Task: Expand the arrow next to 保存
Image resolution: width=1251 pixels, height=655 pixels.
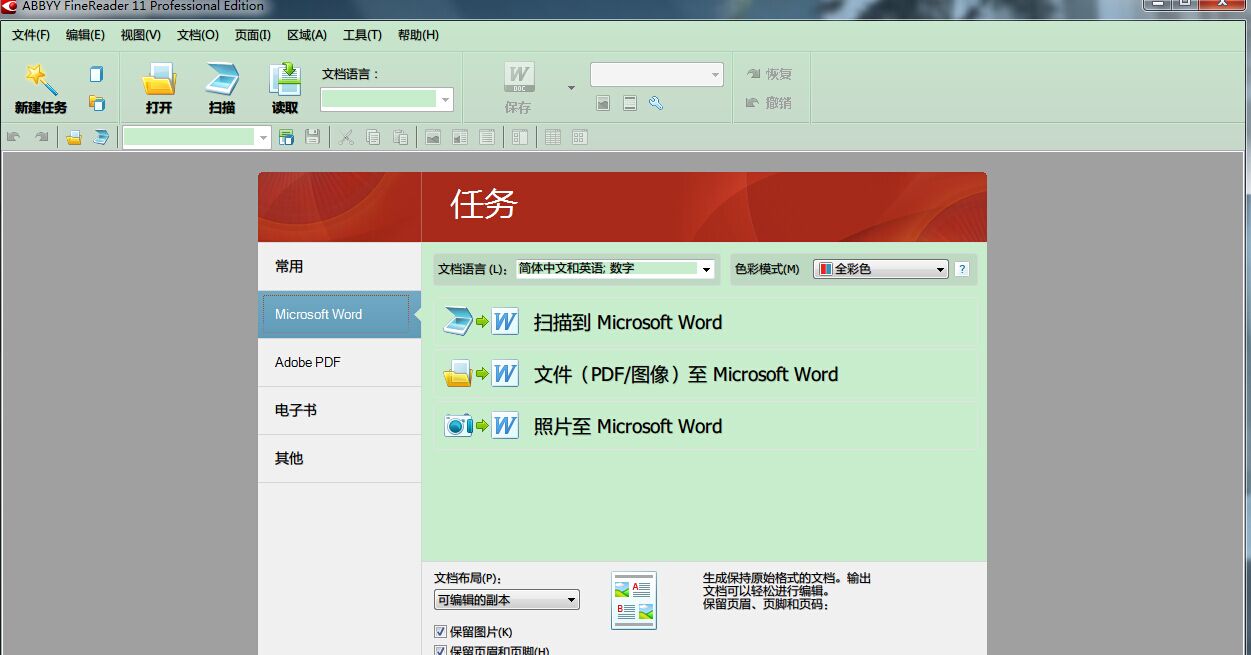Action: 571,88
